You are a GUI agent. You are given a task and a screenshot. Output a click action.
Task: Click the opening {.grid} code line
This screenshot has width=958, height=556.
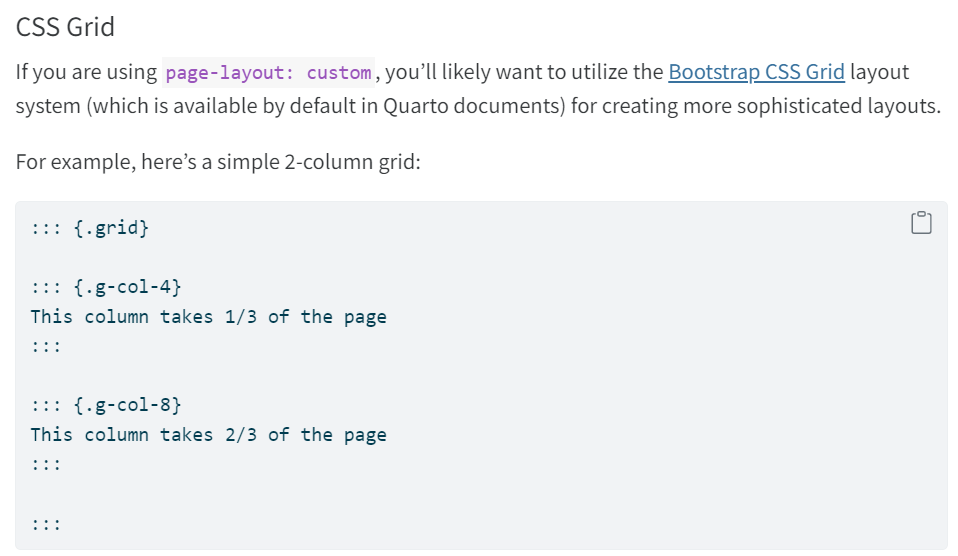(x=90, y=228)
